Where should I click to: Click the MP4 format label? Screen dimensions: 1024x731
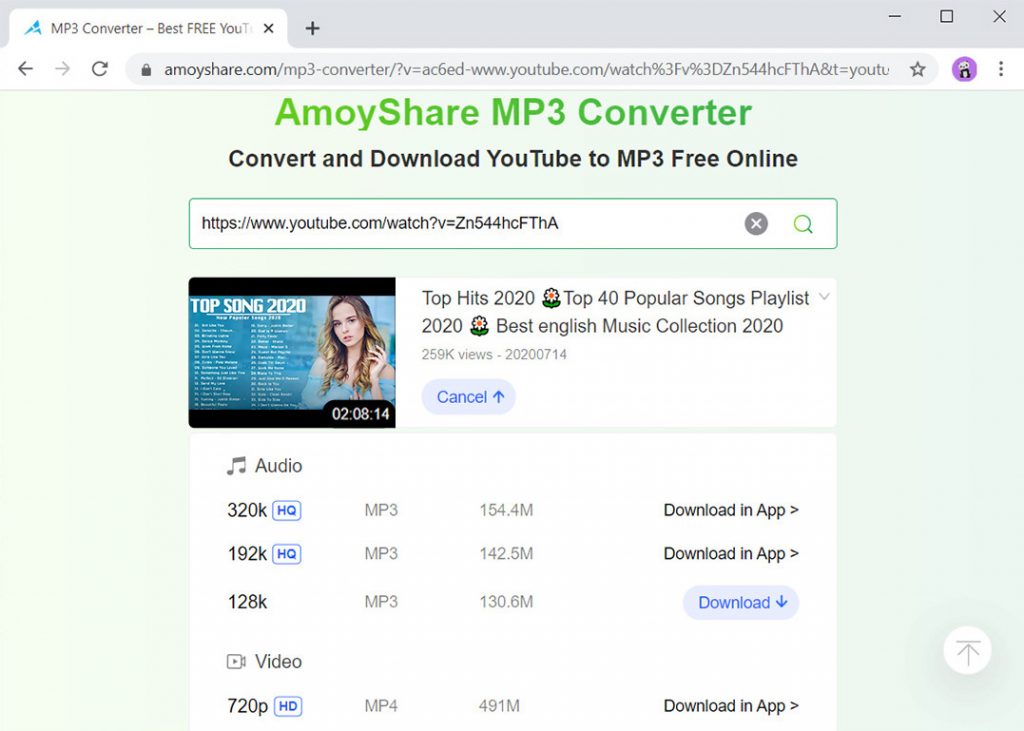pyautogui.click(x=381, y=706)
